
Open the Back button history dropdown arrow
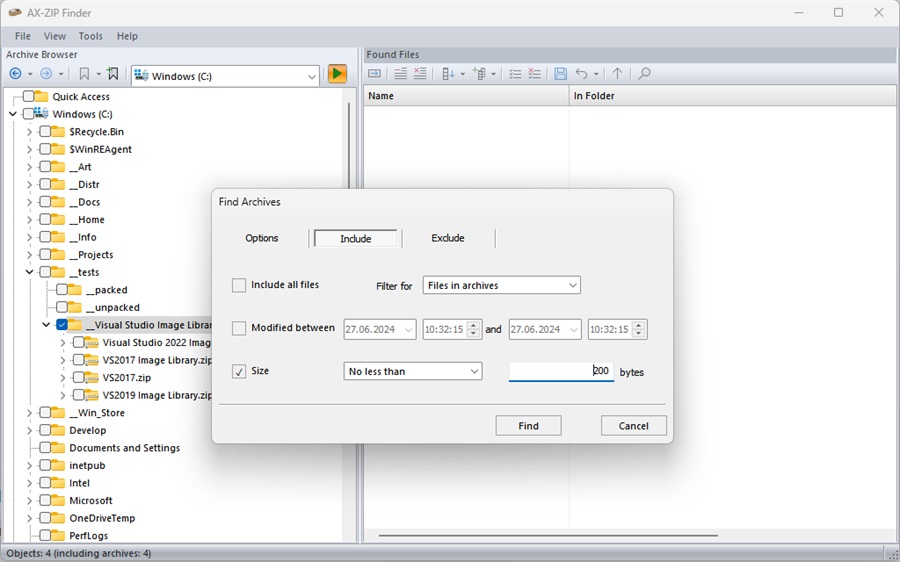(30, 74)
